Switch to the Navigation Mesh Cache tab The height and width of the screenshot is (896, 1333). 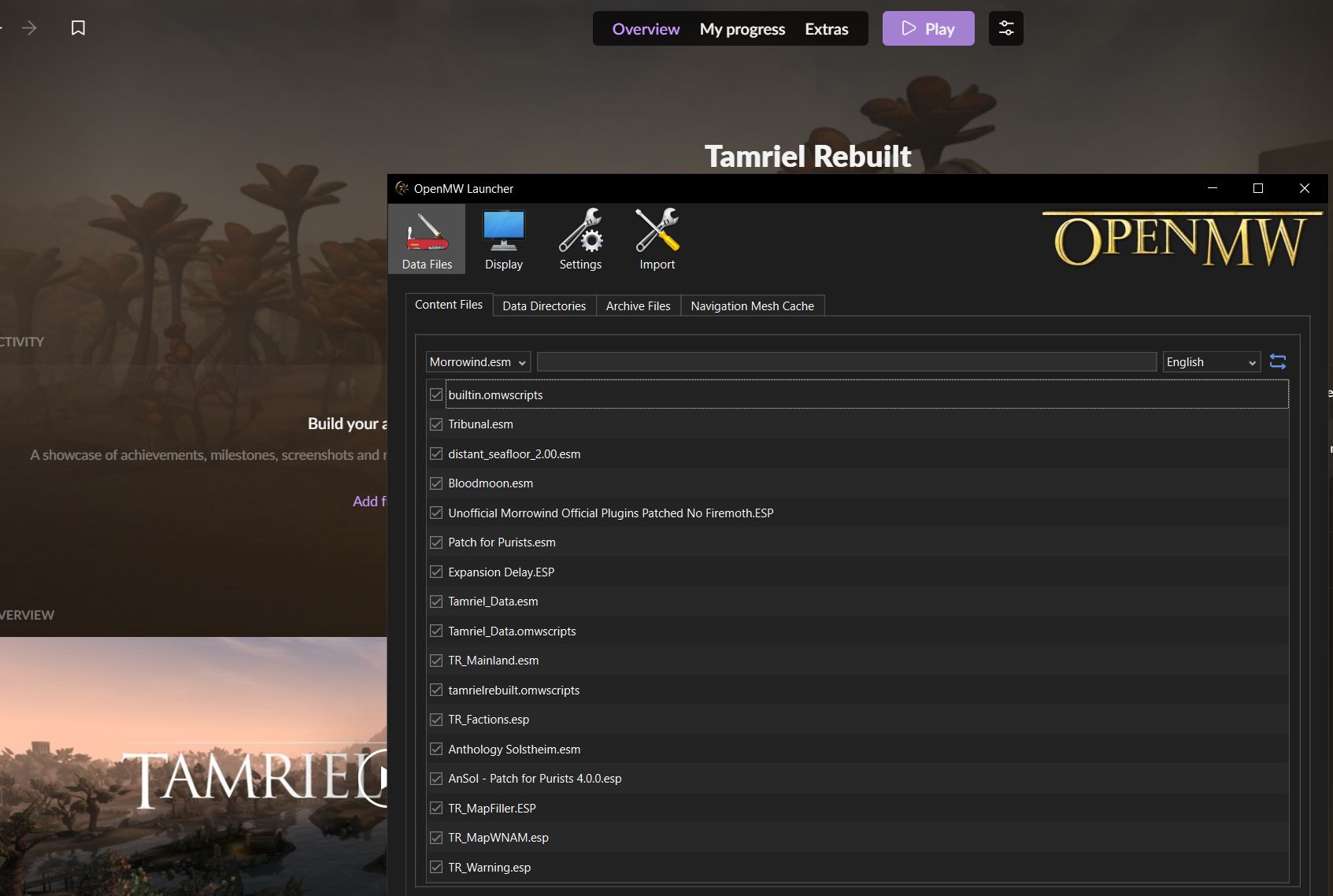tap(753, 305)
